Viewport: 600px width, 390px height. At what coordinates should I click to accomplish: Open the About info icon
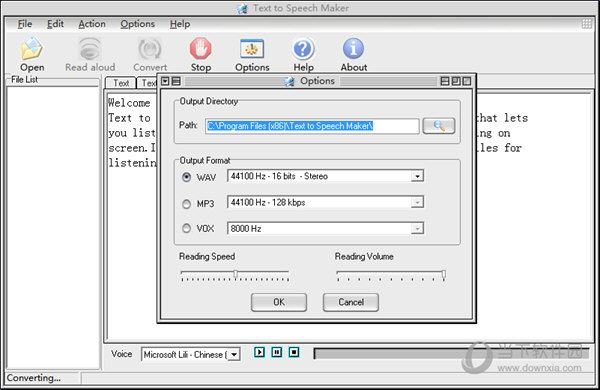tap(354, 49)
